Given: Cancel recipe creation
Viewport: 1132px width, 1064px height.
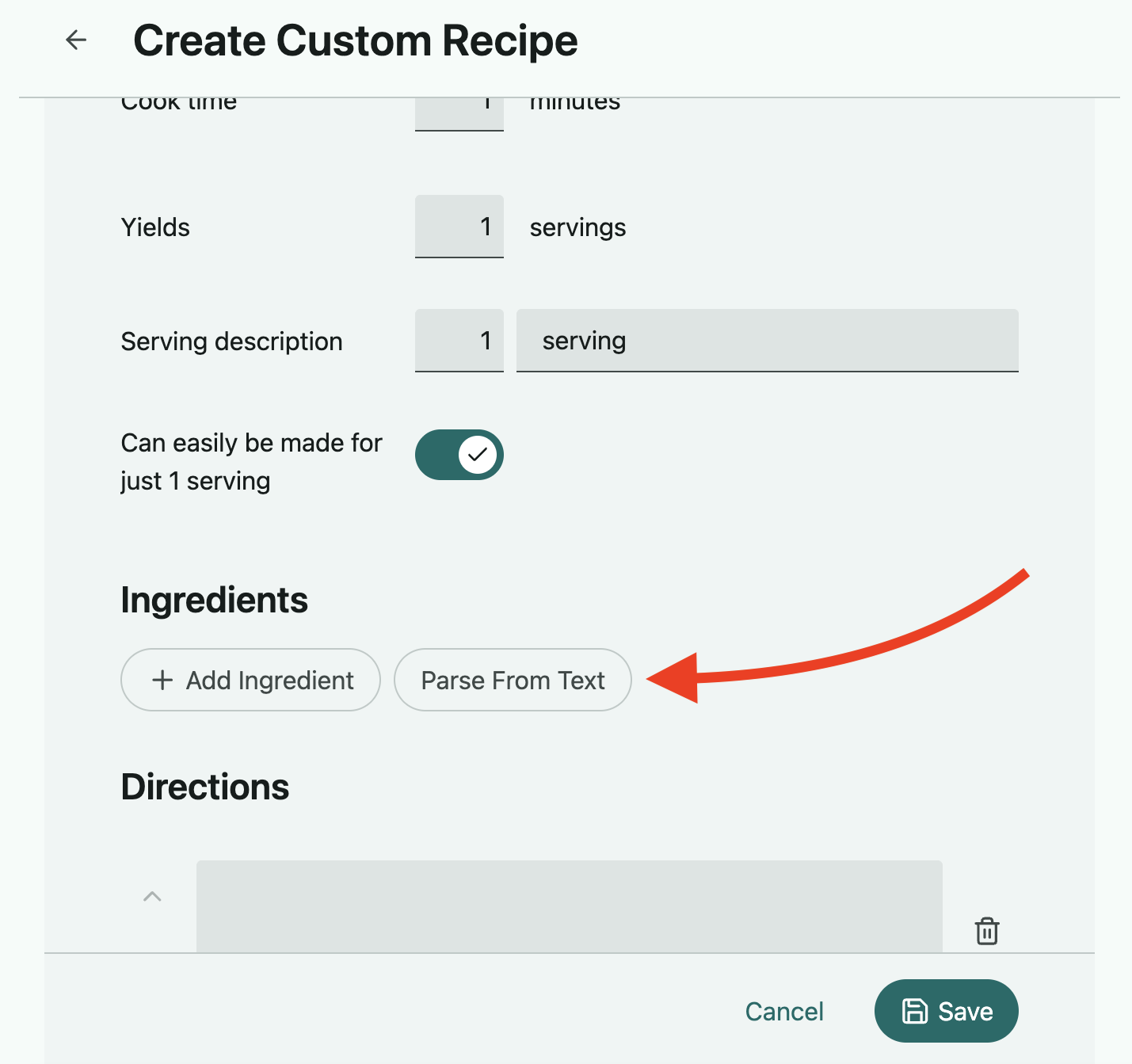Looking at the screenshot, I should 784,1011.
